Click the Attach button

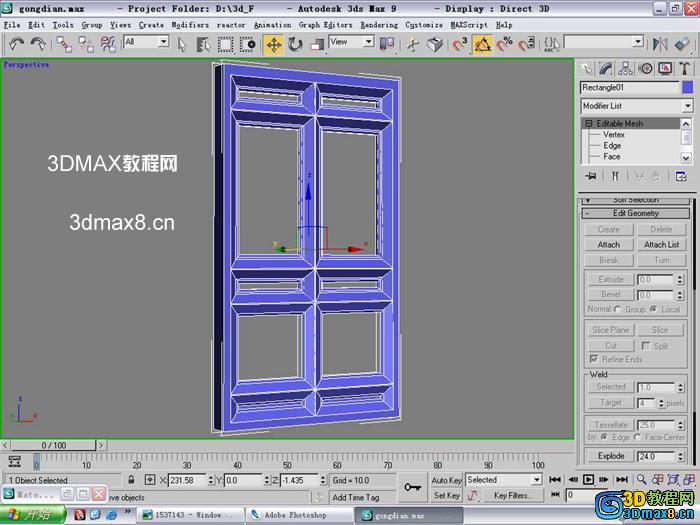pyautogui.click(x=608, y=244)
